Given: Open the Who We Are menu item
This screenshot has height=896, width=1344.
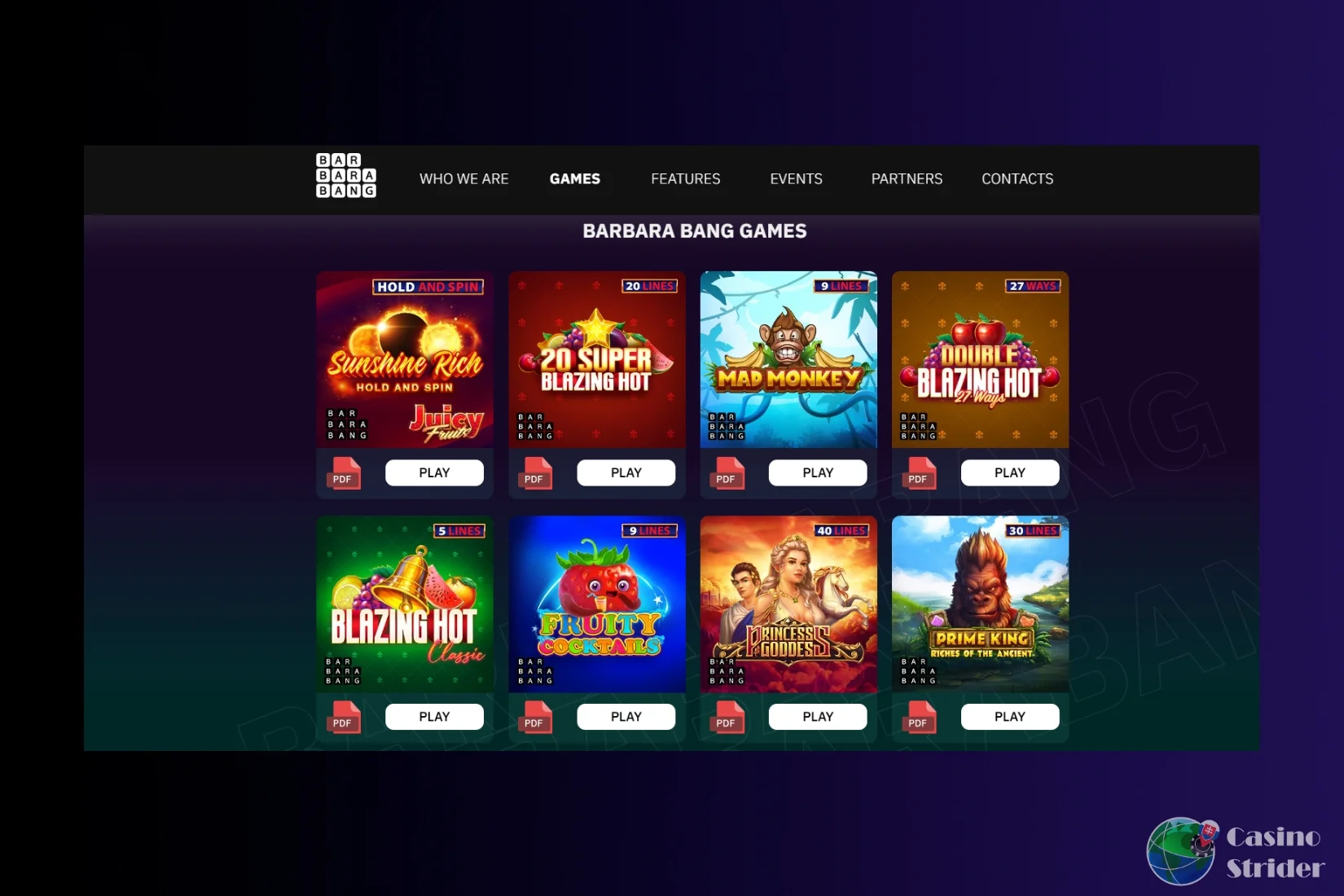Looking at the screenshot, I should [x=464, y=179].
